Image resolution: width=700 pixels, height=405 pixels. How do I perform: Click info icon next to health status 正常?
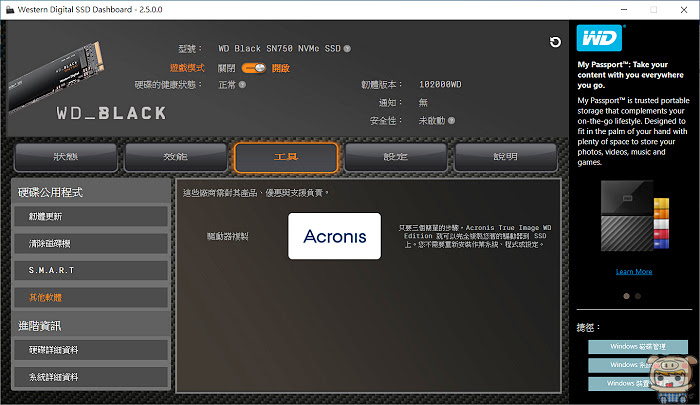tap(242, 84)
